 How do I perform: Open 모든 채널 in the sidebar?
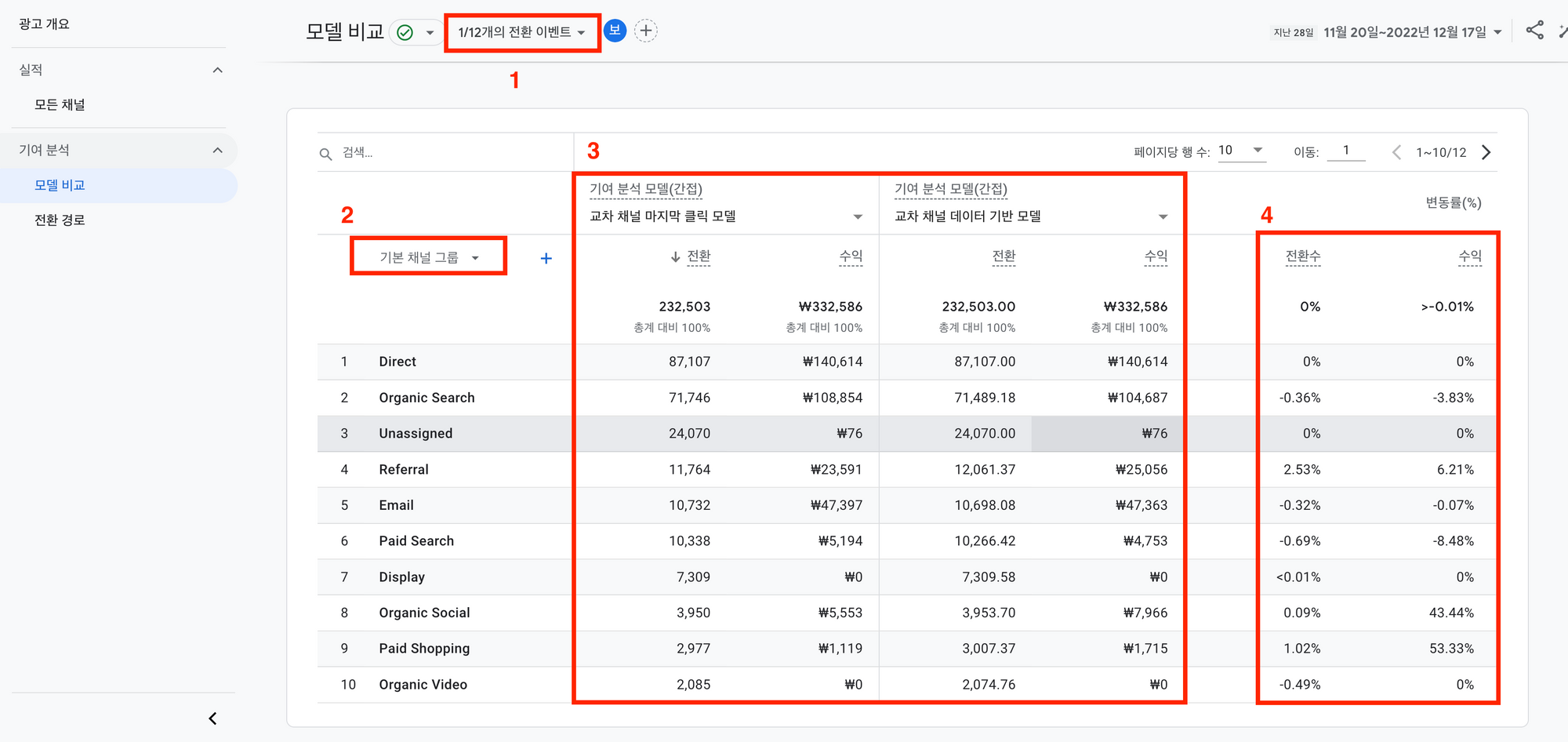[x=60, y=104]
